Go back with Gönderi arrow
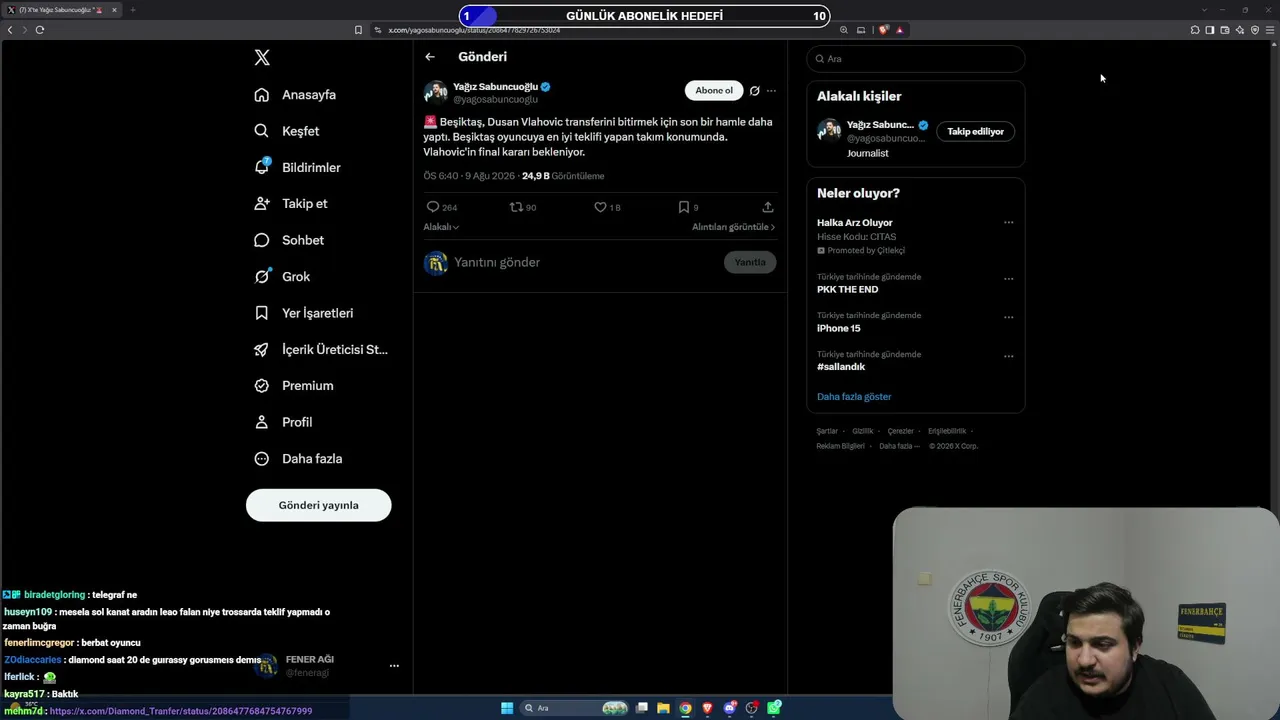Image resolution: width=1280 pixels, height=720 pixels. point(430,57)
